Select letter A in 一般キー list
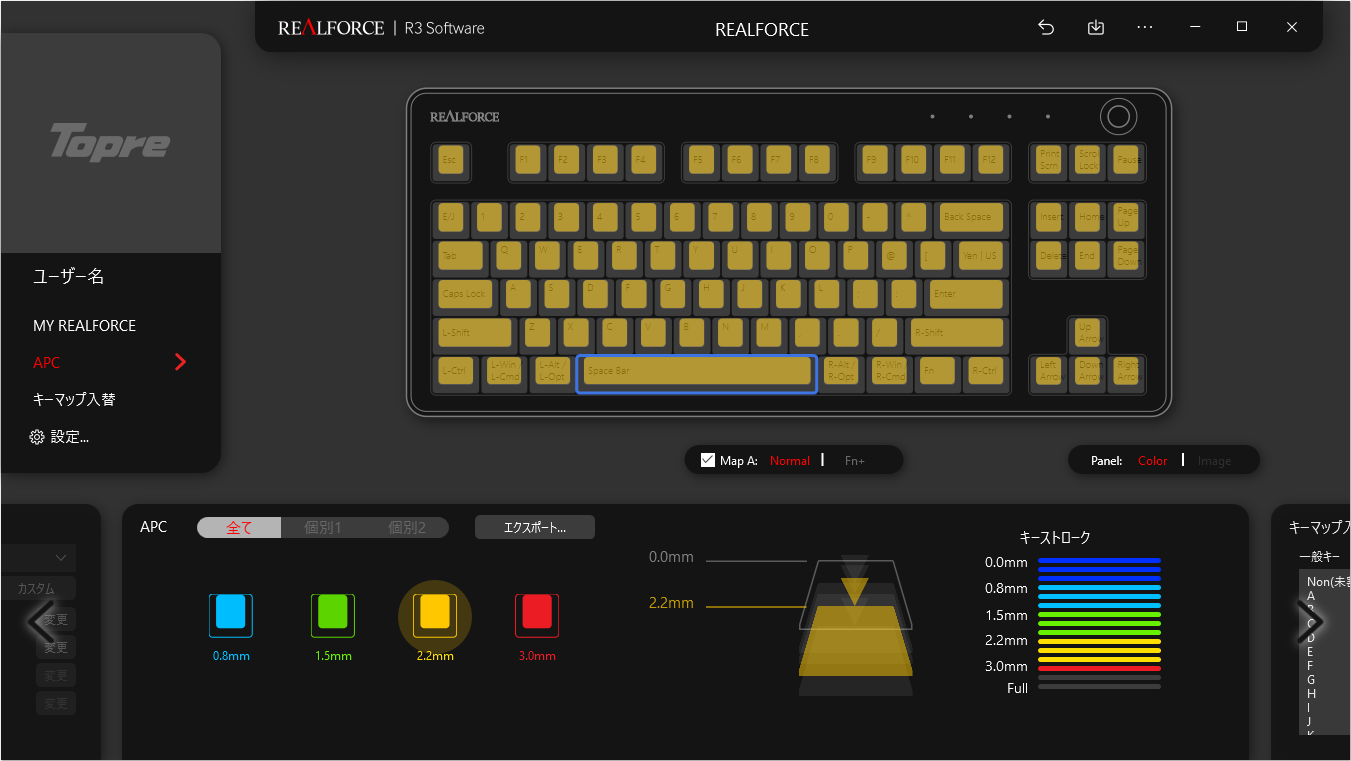The height and width of the screenshot is (761, 1351). coord(1311,596)
